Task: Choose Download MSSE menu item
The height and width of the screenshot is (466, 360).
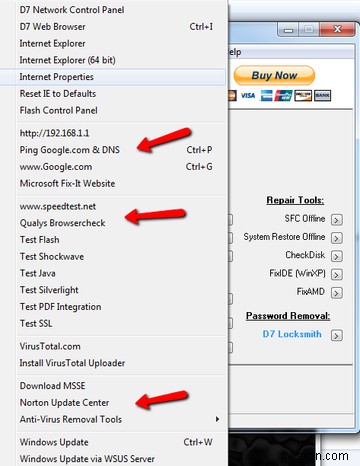Action: point(113,386)
